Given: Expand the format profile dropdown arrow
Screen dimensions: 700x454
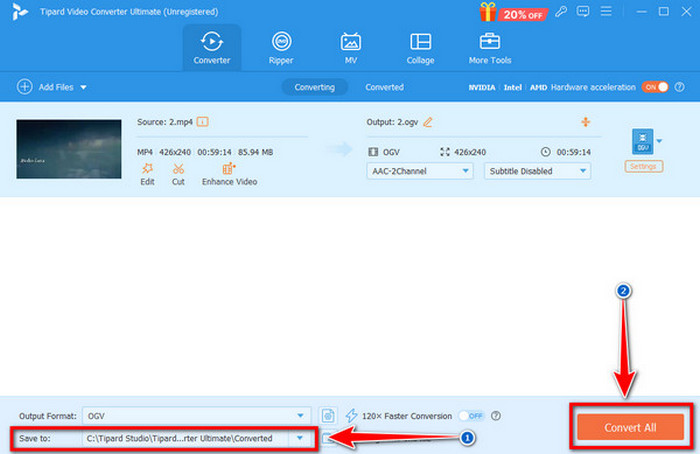Looking at the screenshot, I should coord(659,141).
